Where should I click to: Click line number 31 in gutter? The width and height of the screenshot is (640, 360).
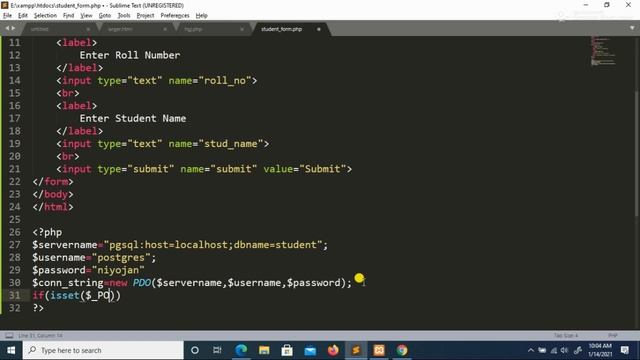(15, 296)
